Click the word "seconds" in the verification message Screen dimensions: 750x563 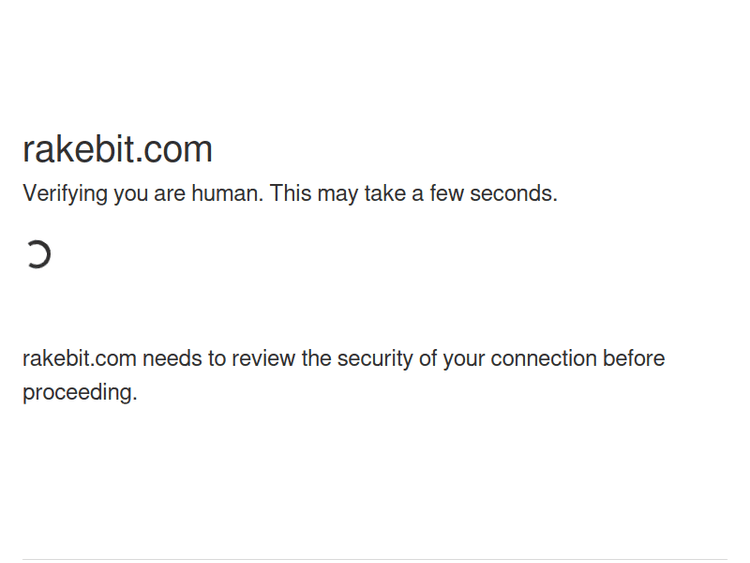click(x=512, y=194)
